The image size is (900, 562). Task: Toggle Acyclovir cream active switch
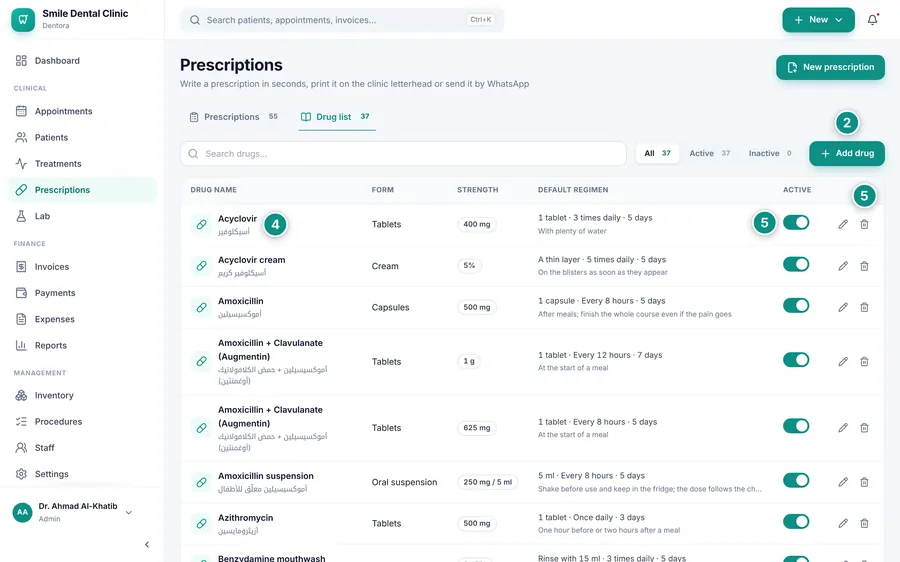[x=796, y=264]
